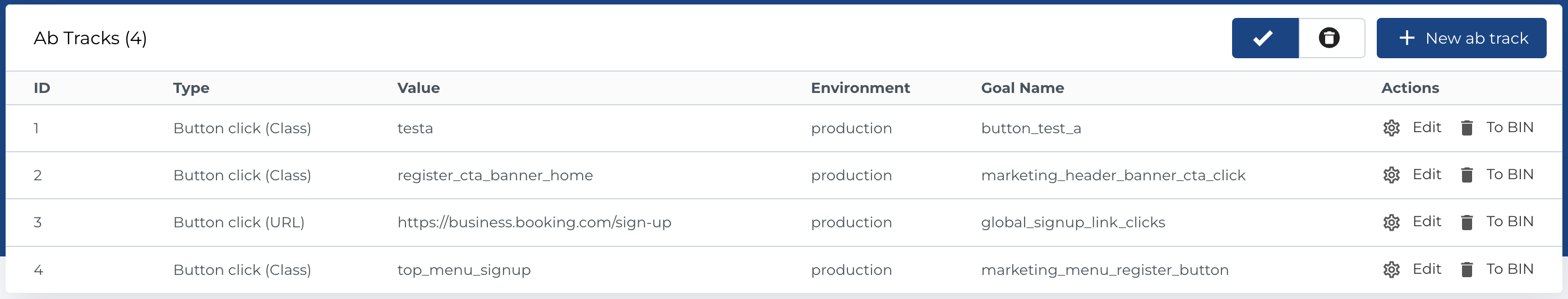Edit the testa track
Viewport: 1568px width, 299px height.
[x=1426, y=128]
